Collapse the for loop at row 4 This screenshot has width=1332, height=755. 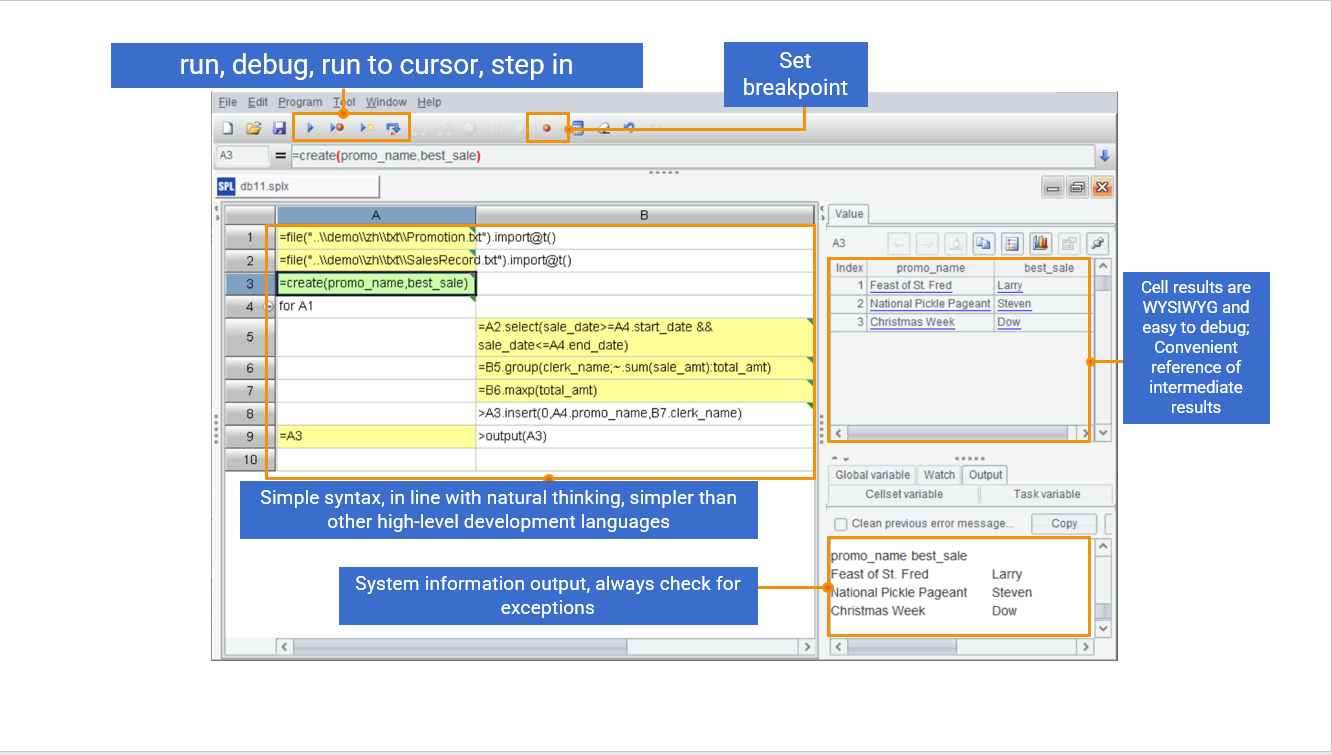pyautogui.click(x=268, y=307)
